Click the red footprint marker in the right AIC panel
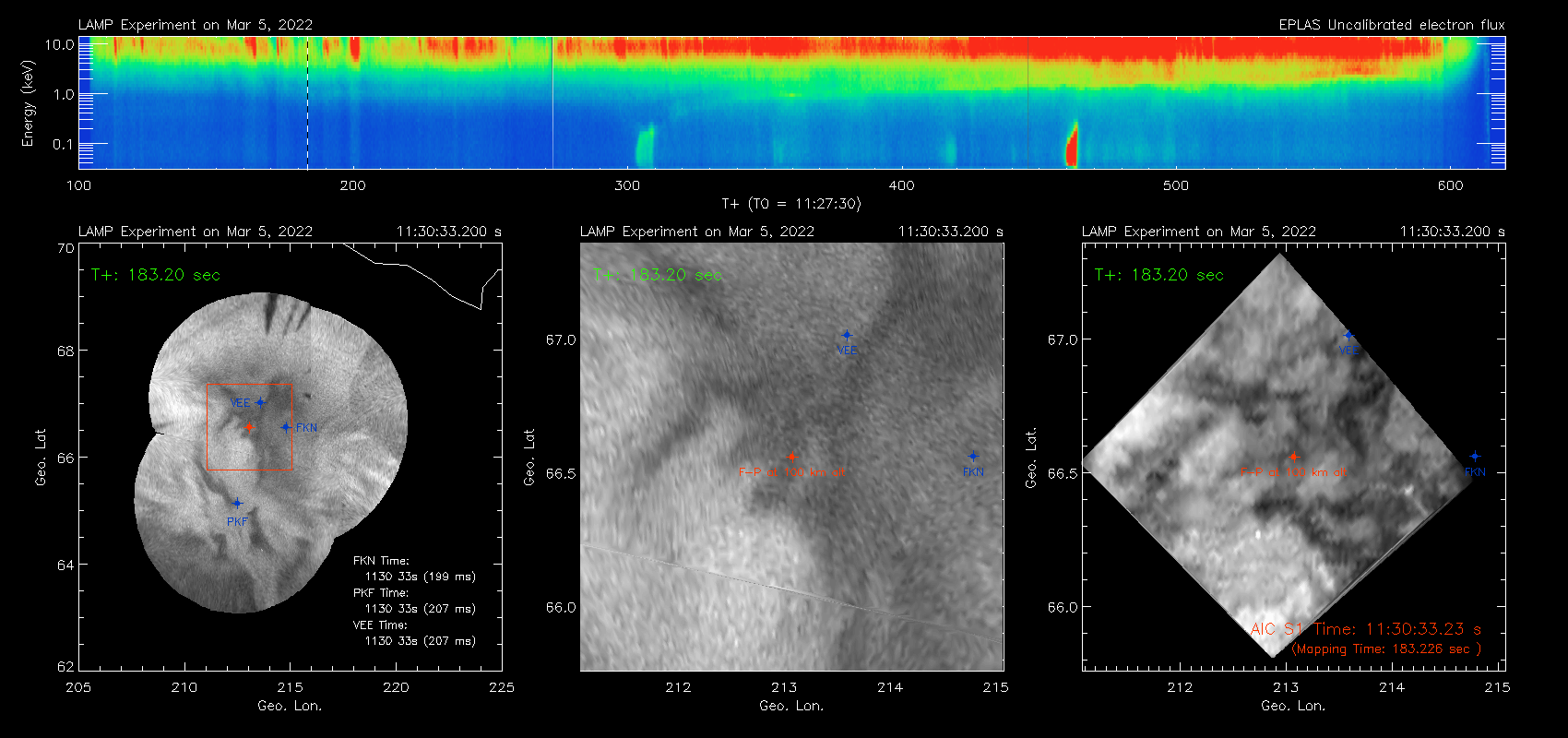The image size is (1568, 738). tap(1293, 457)
